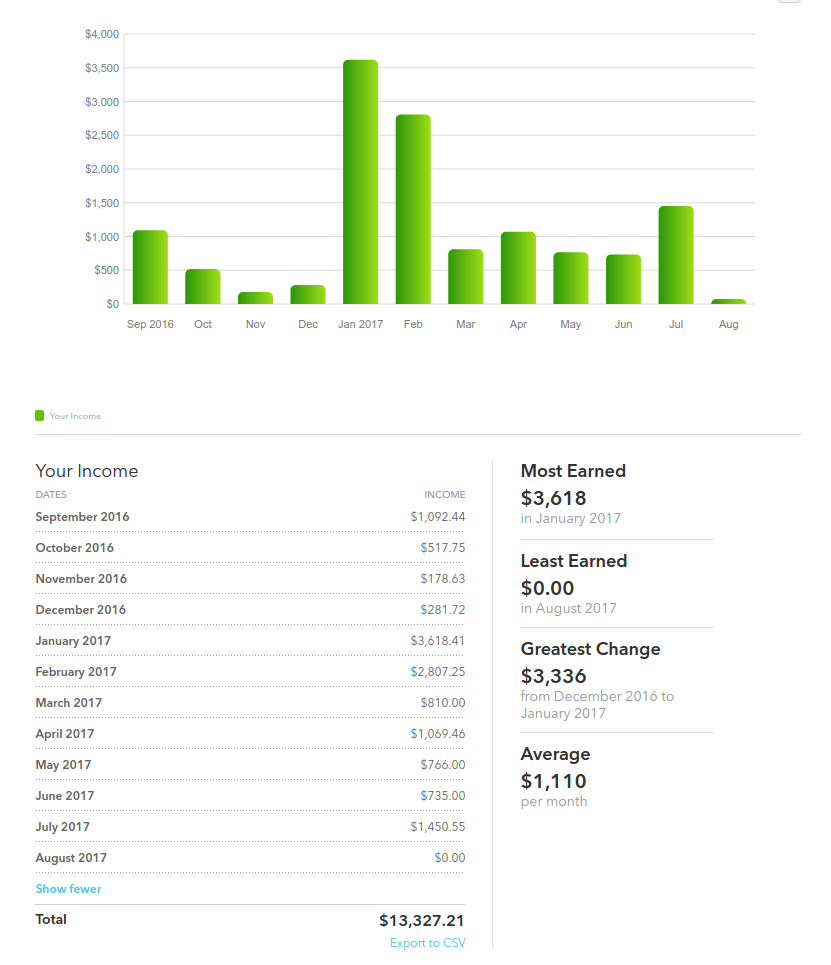Click the $1,450.55 income value

(x=438, y=827)
